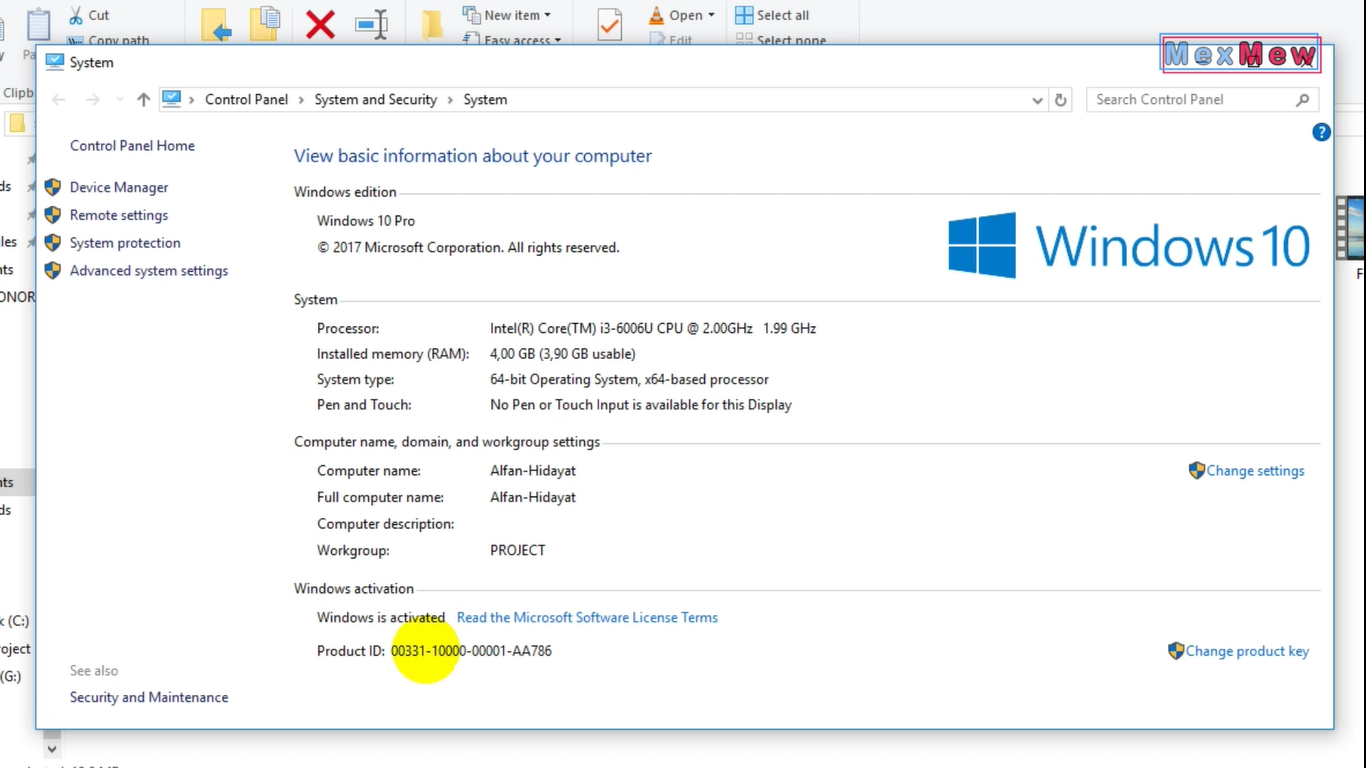Click Change settings link
This screenshot has height=768, width=1366.
1255,470
